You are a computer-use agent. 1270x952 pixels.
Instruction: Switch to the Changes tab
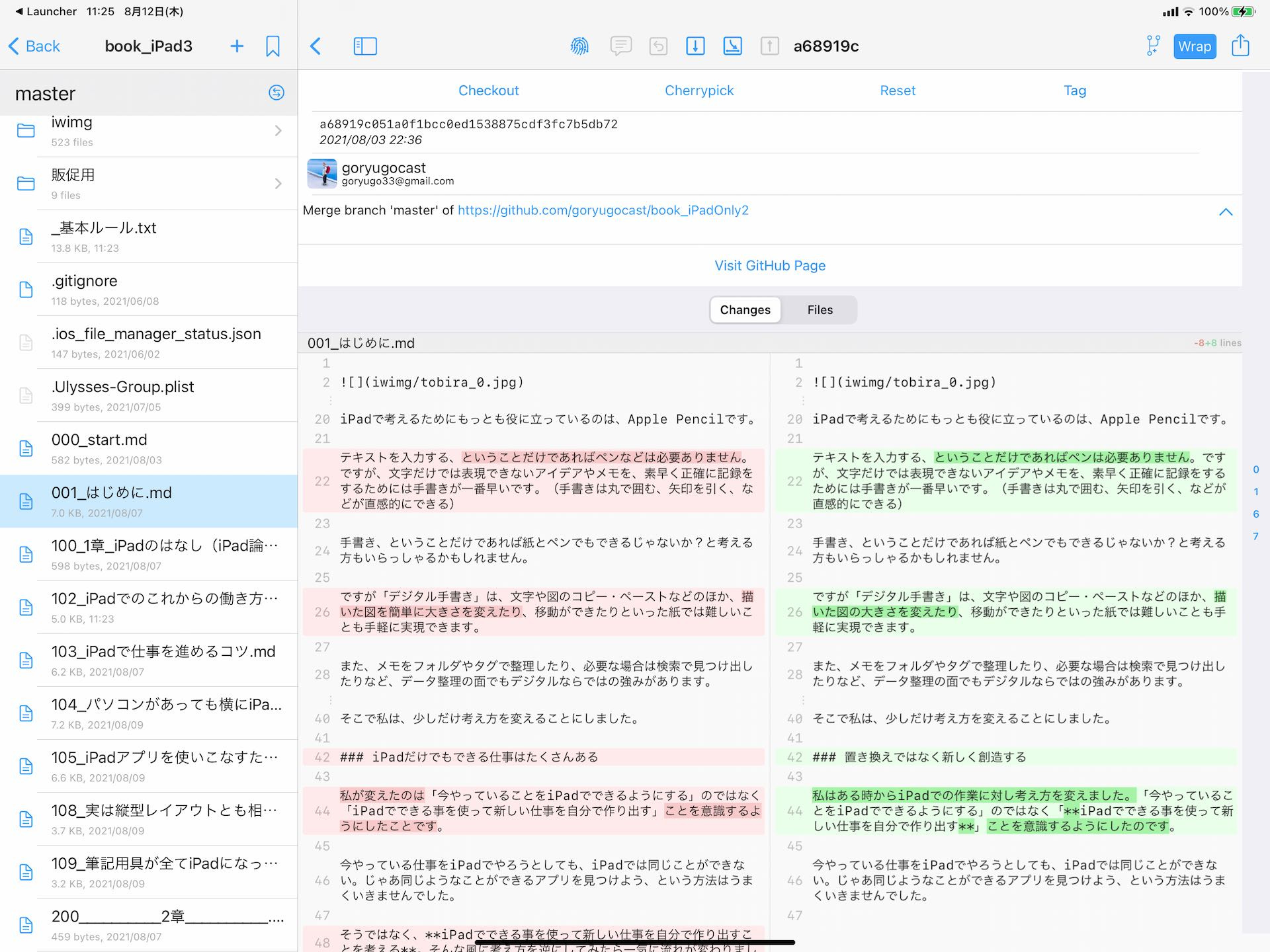pyautogui.click(x=745, y=309)
